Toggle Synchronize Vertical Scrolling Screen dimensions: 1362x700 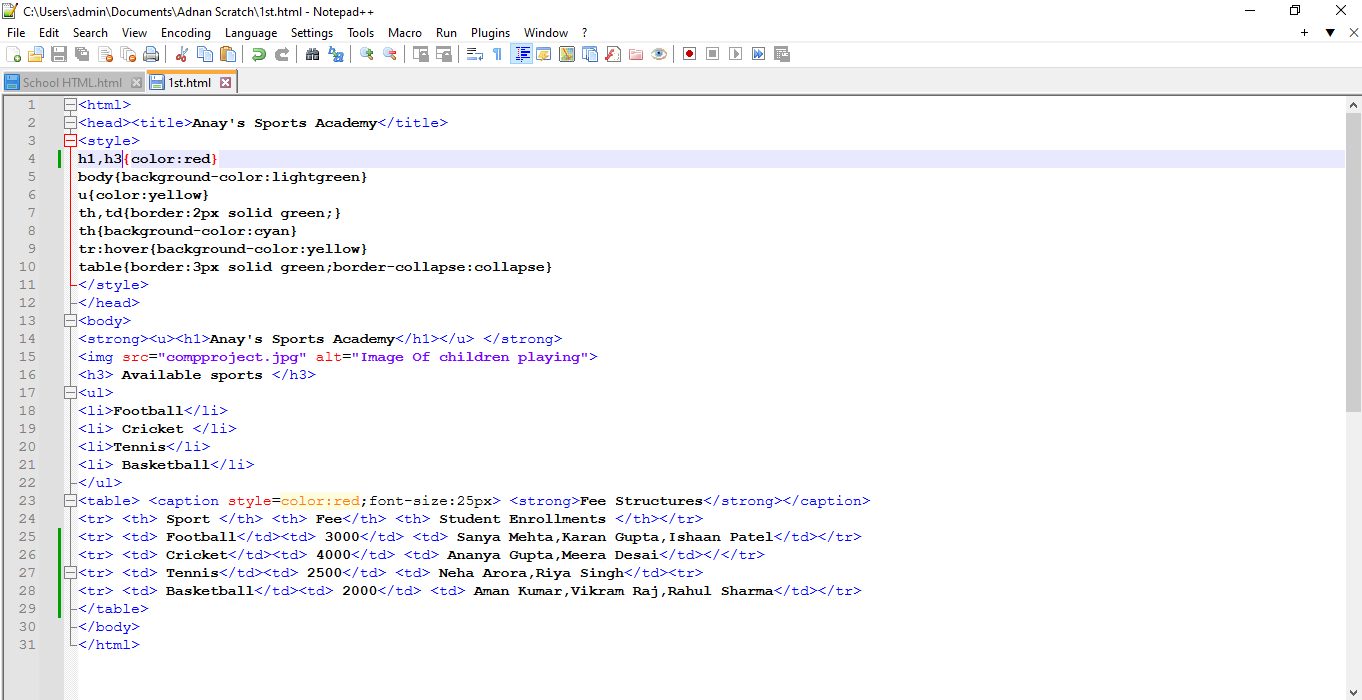point(421,54)
